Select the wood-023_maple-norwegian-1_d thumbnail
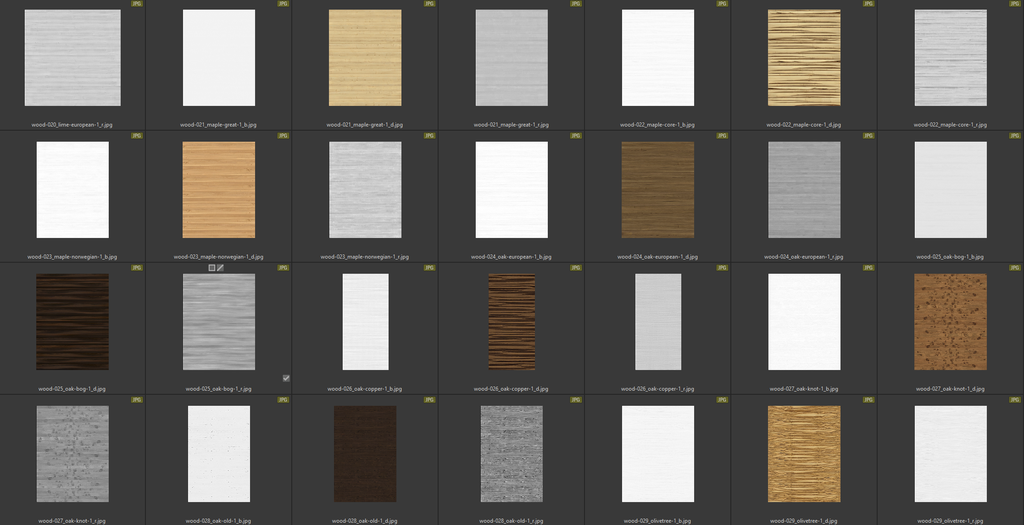This screenshot has width=1024, height=525. [x=219, y=190]
